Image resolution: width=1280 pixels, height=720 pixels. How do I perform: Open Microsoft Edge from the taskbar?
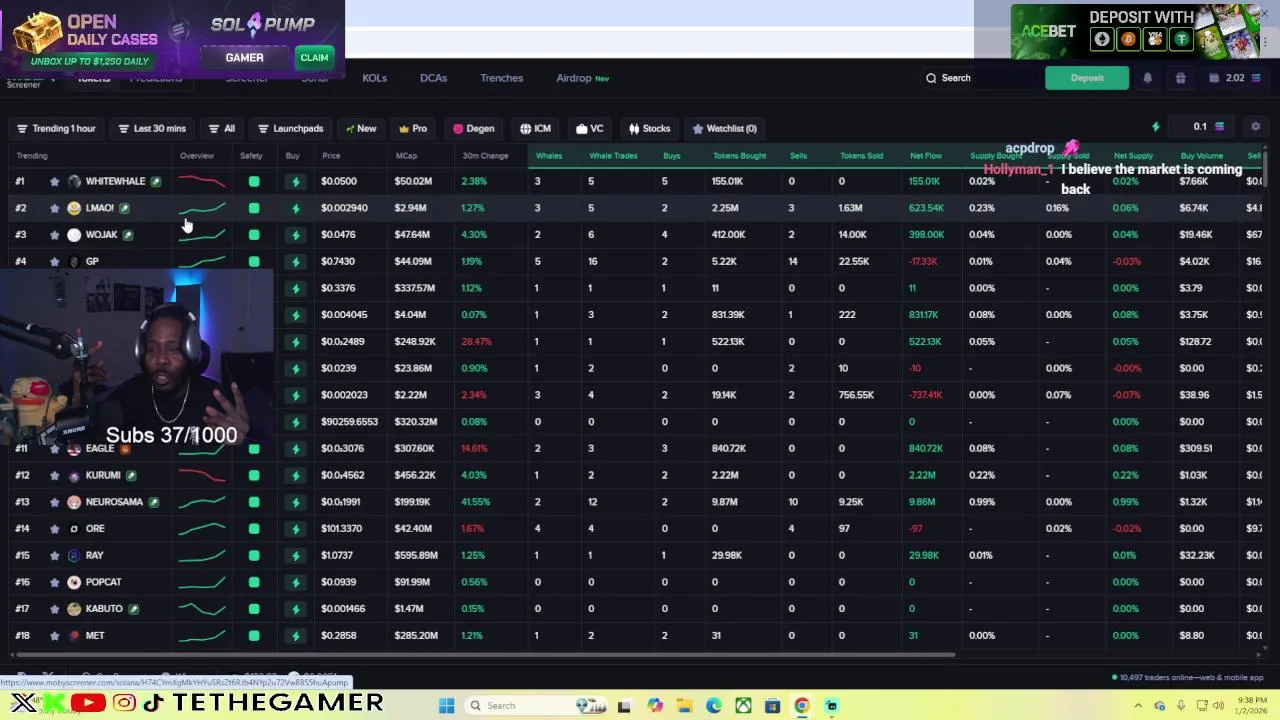[x=713, y=706]
